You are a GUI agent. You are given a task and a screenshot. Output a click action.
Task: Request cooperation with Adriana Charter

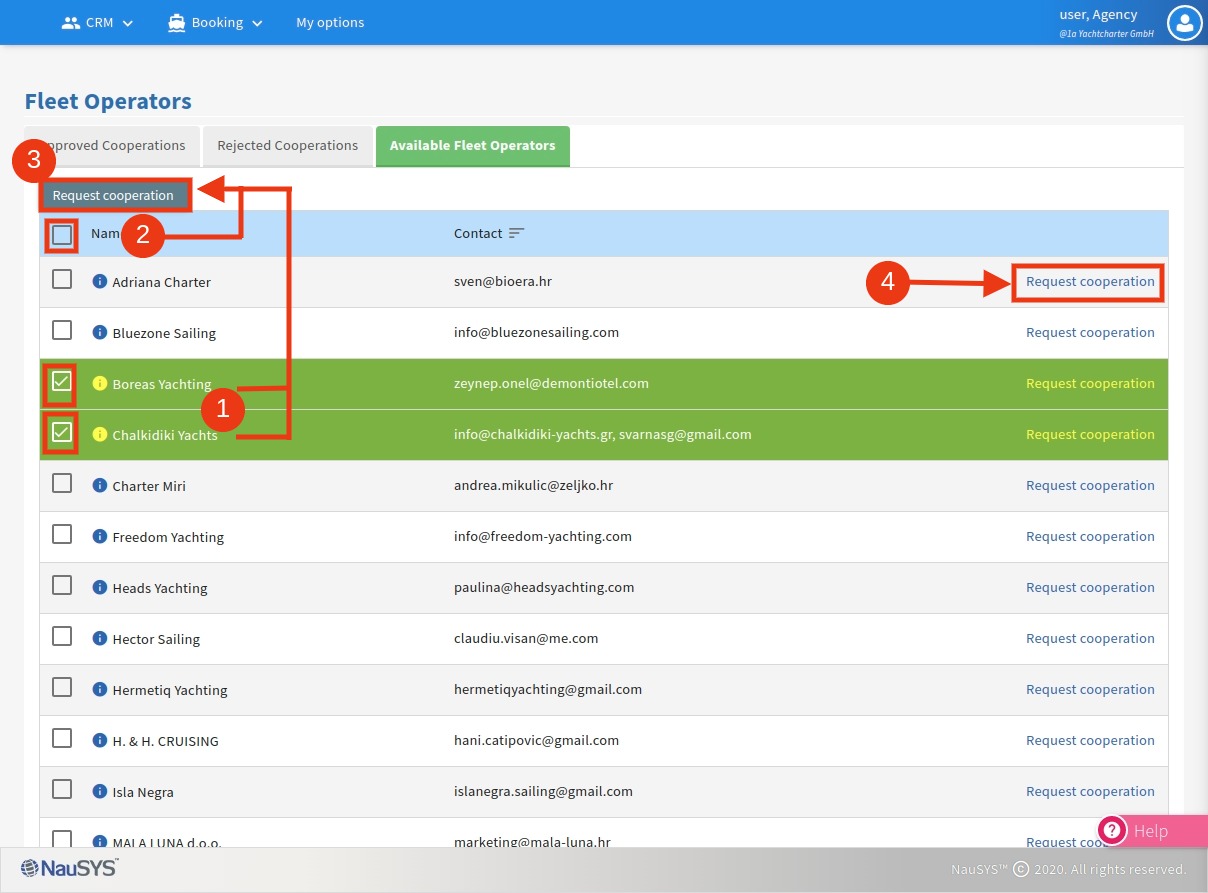[1090, 282]
